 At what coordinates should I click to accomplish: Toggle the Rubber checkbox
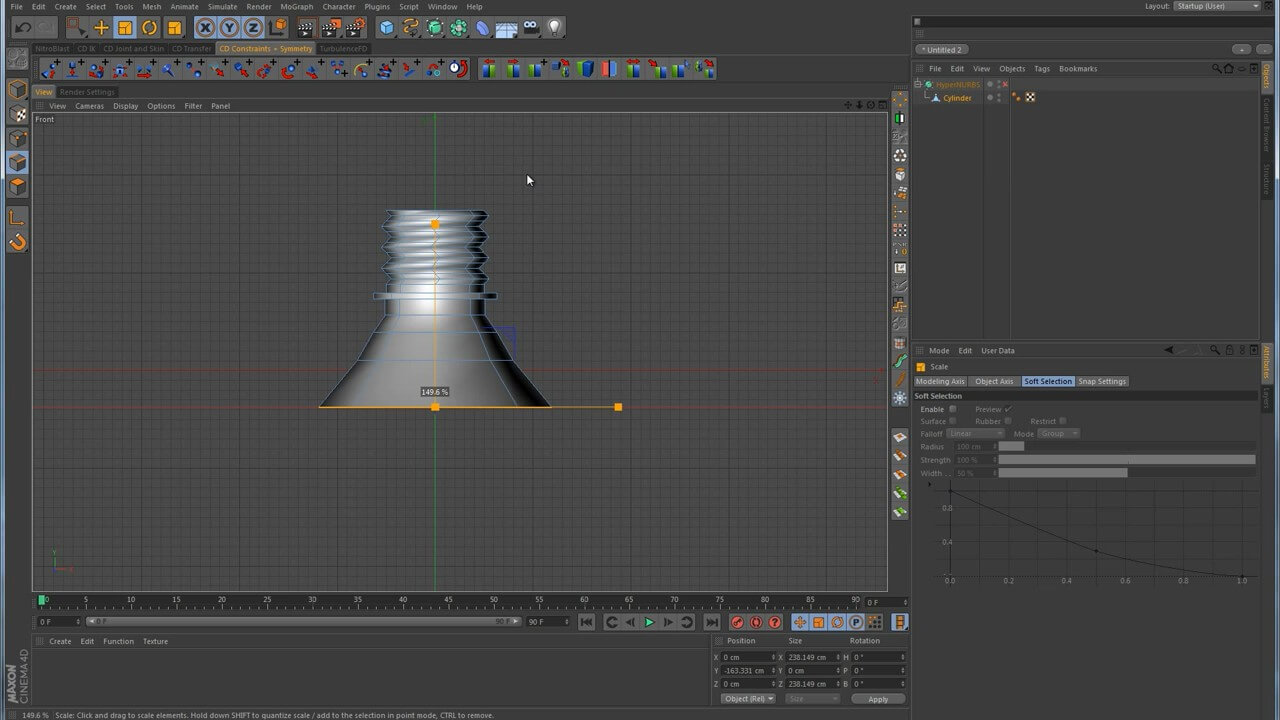tap(1008, 421)
